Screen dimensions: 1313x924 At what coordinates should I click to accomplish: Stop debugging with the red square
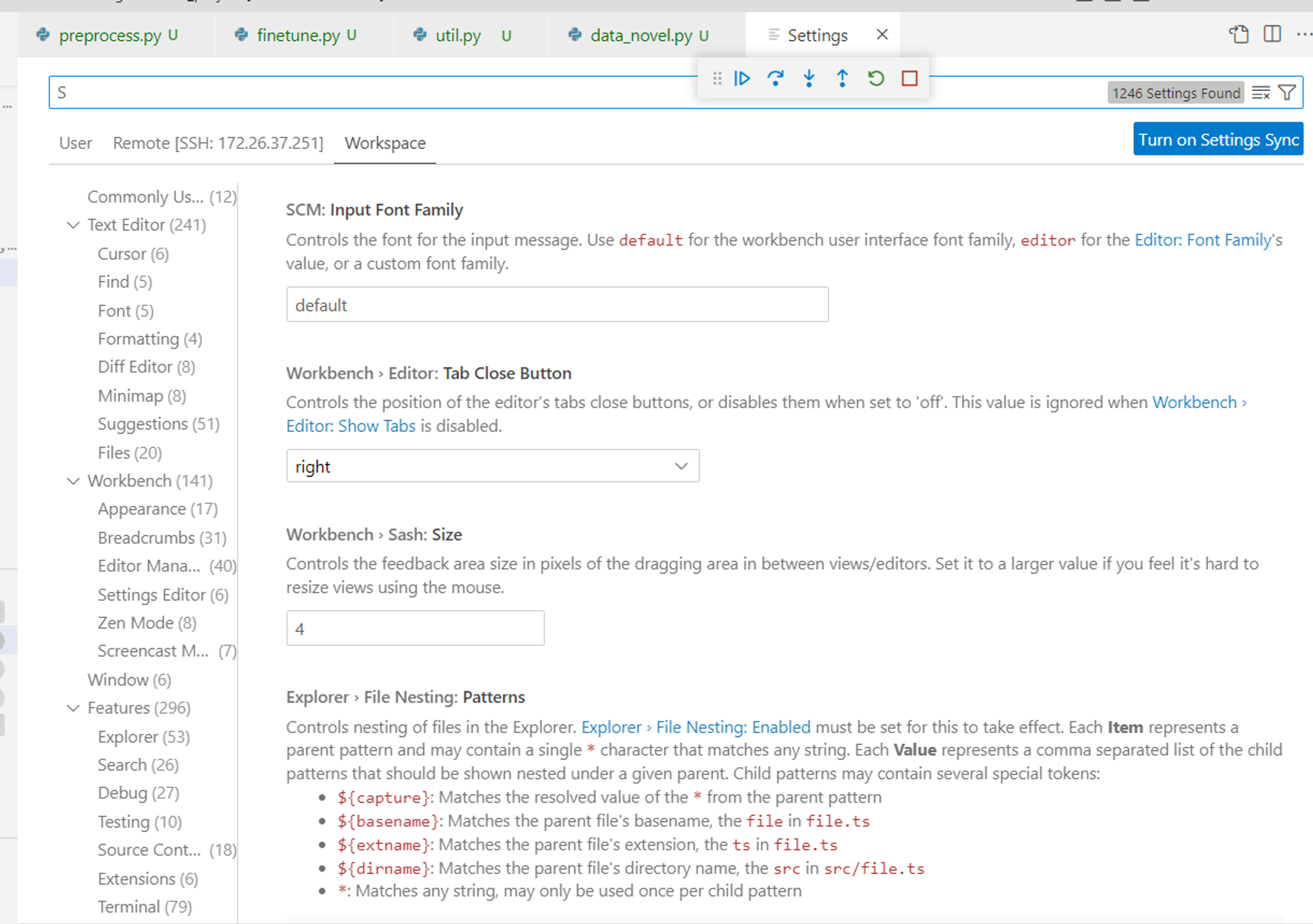click(x=909, y=79)
